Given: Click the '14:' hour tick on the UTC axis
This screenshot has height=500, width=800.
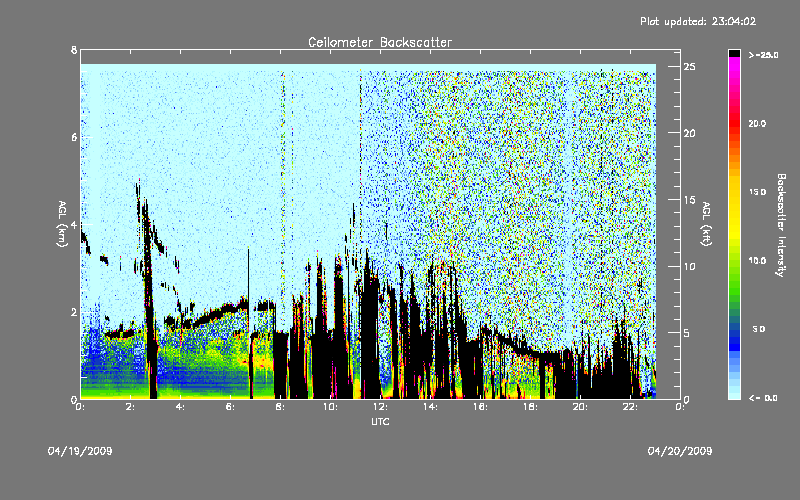Looking at the screenshot, I should coord(430,407).
